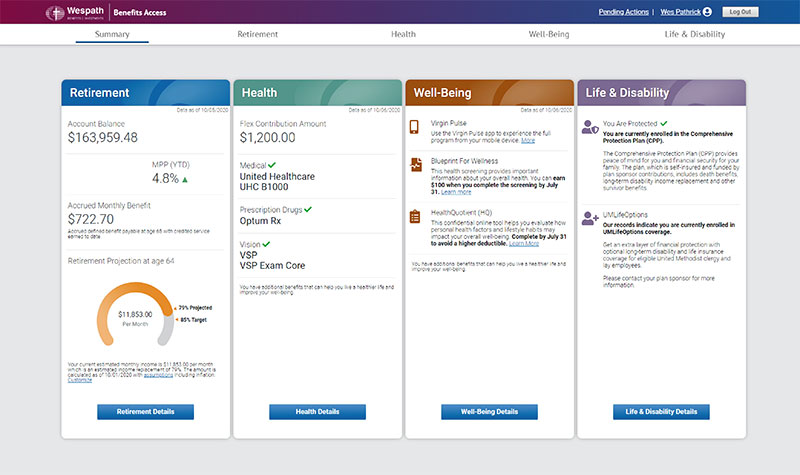The width and height of the screenshot is (800, 475).
Task: Click the green up arrow beside 4.8%
Action: (185, 180)
